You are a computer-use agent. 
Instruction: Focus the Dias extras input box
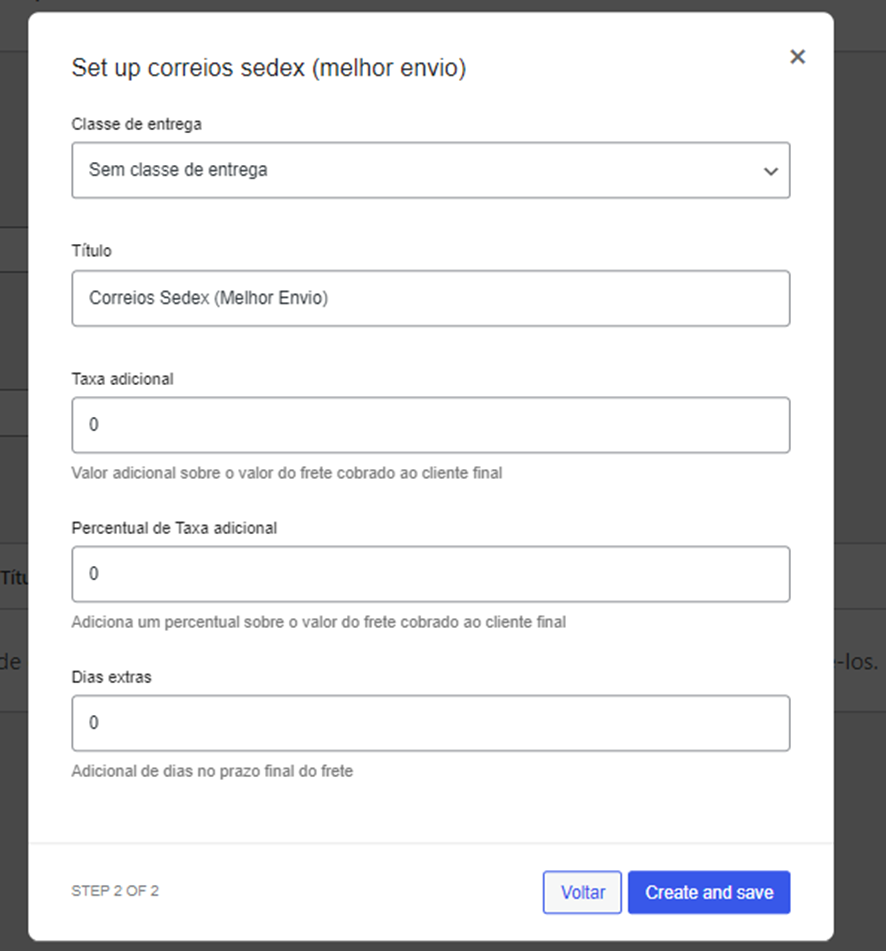tap(430, 723)
